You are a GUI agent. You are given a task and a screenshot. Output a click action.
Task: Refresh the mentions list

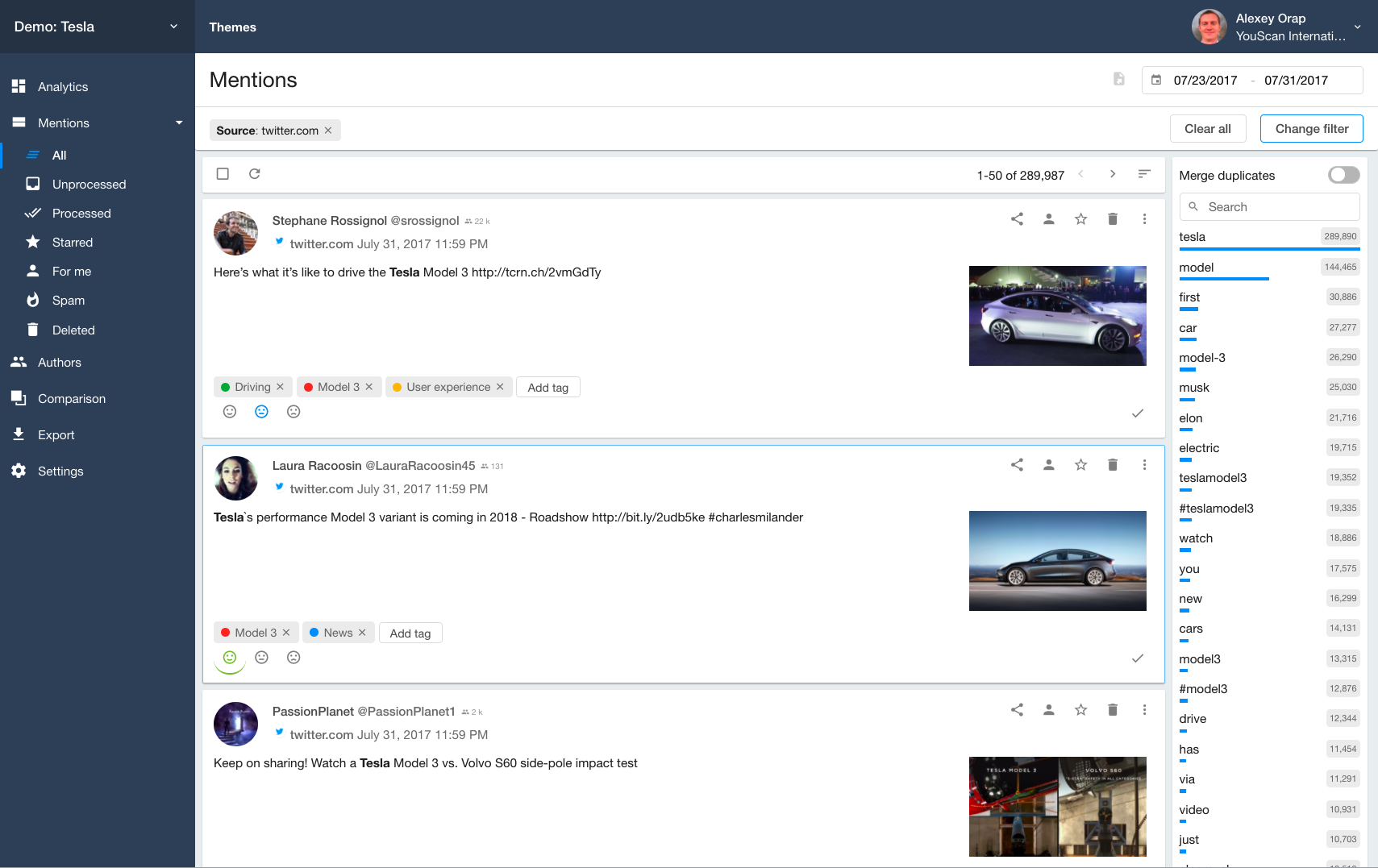coord(255,173)
